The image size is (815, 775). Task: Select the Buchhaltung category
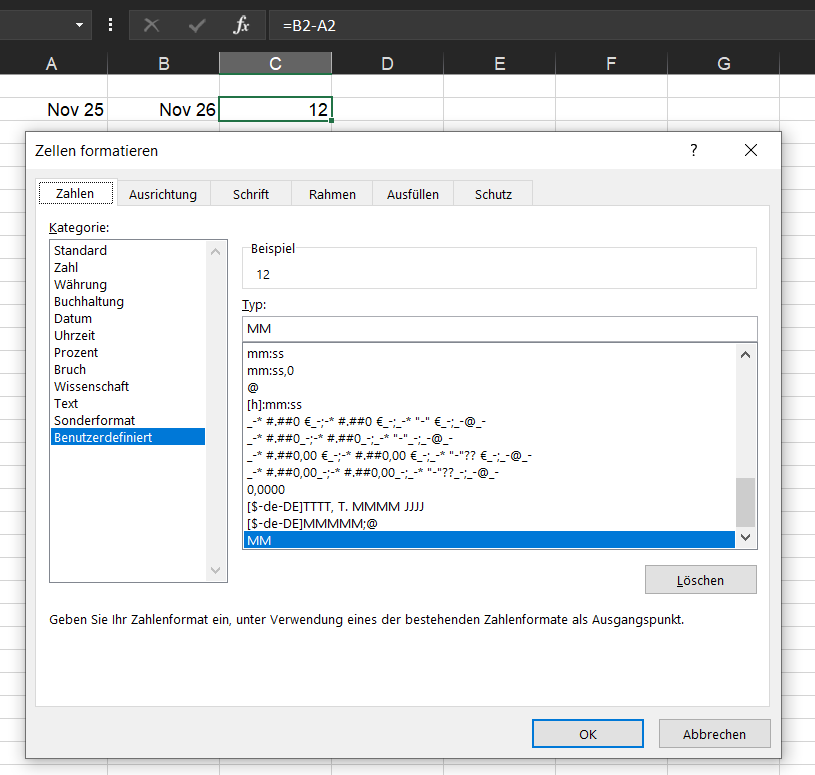coord(128,301)
